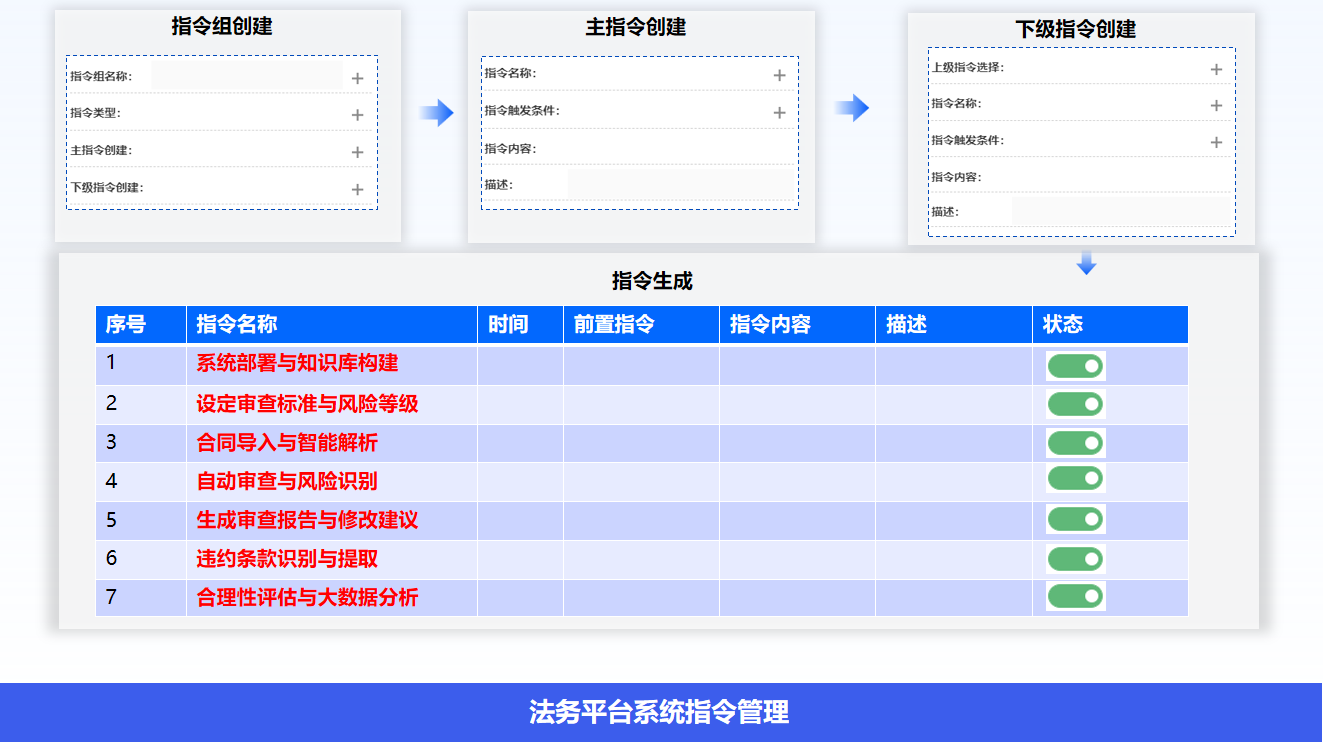
Task: Click plus icon beside 指令类型
Action: [x=357, y=115]
